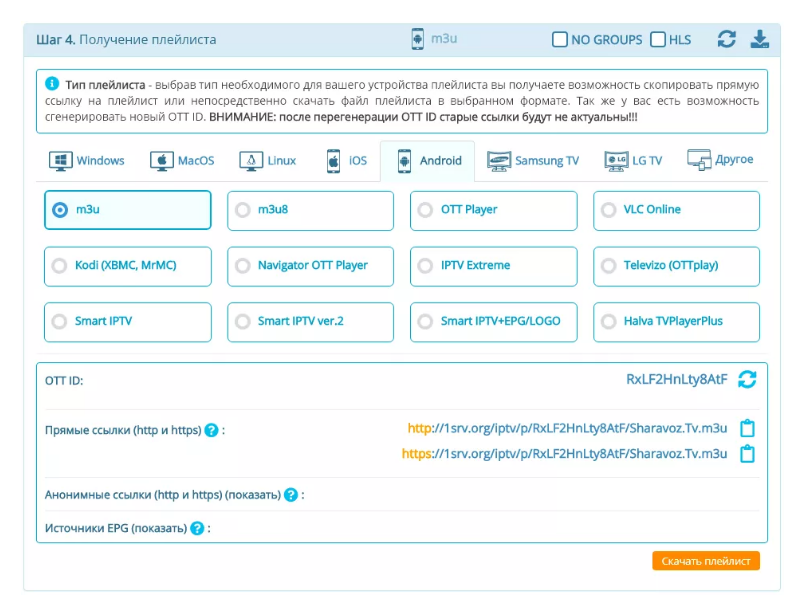Image resolution: width=804 pixels, height=613 pixels.
Task: Switch to the Другое tab
Action: 721,160
